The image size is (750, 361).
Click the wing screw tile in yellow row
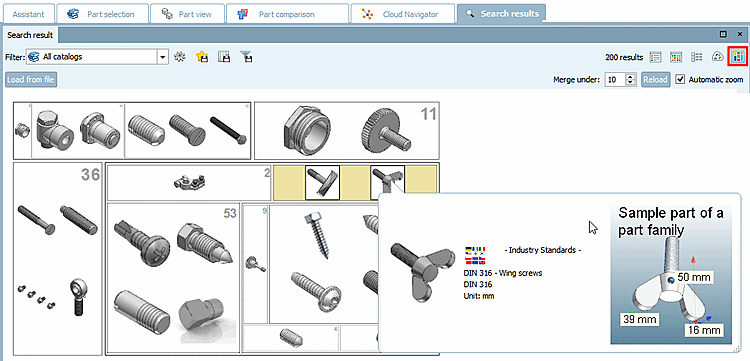387,179
